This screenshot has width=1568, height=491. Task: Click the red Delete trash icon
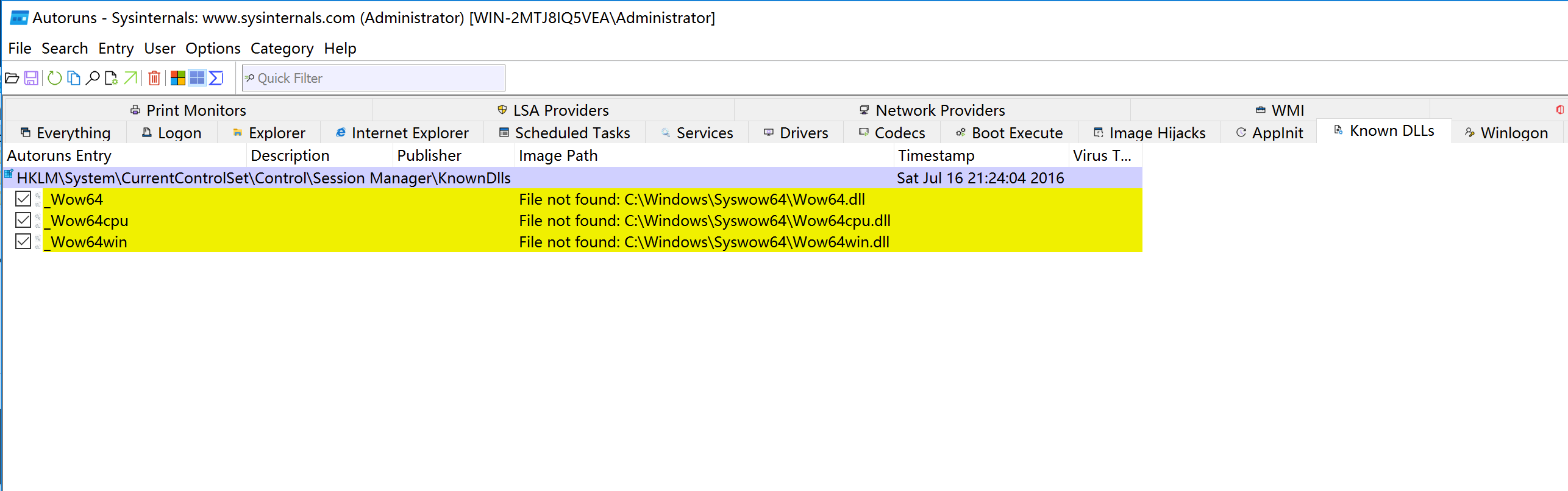click(154, 78)
